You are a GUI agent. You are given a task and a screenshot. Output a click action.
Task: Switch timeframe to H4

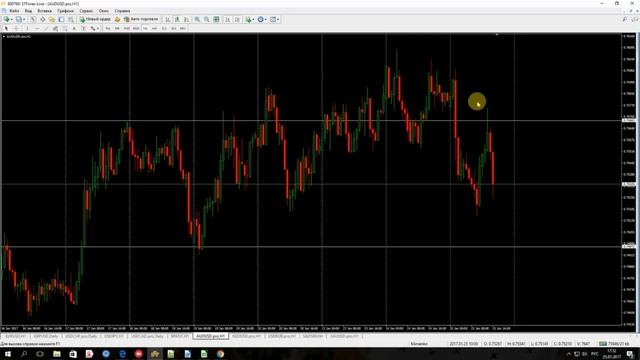(155, 28)
